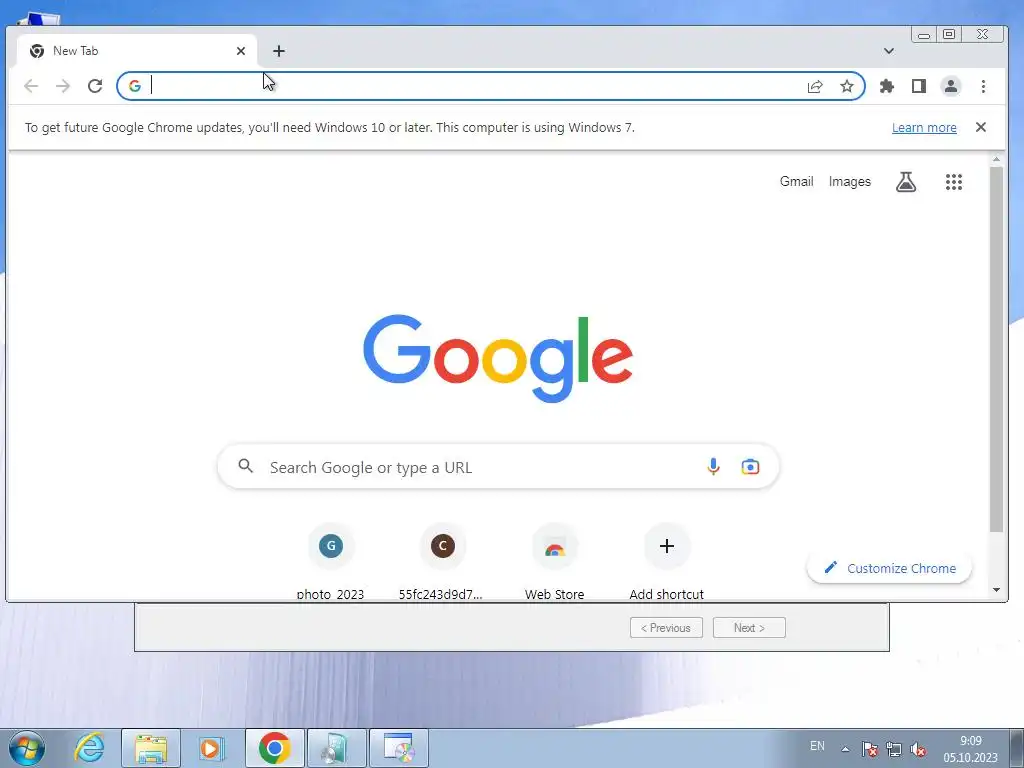
Task: Click Next in the background window
Action: (749, 628)
